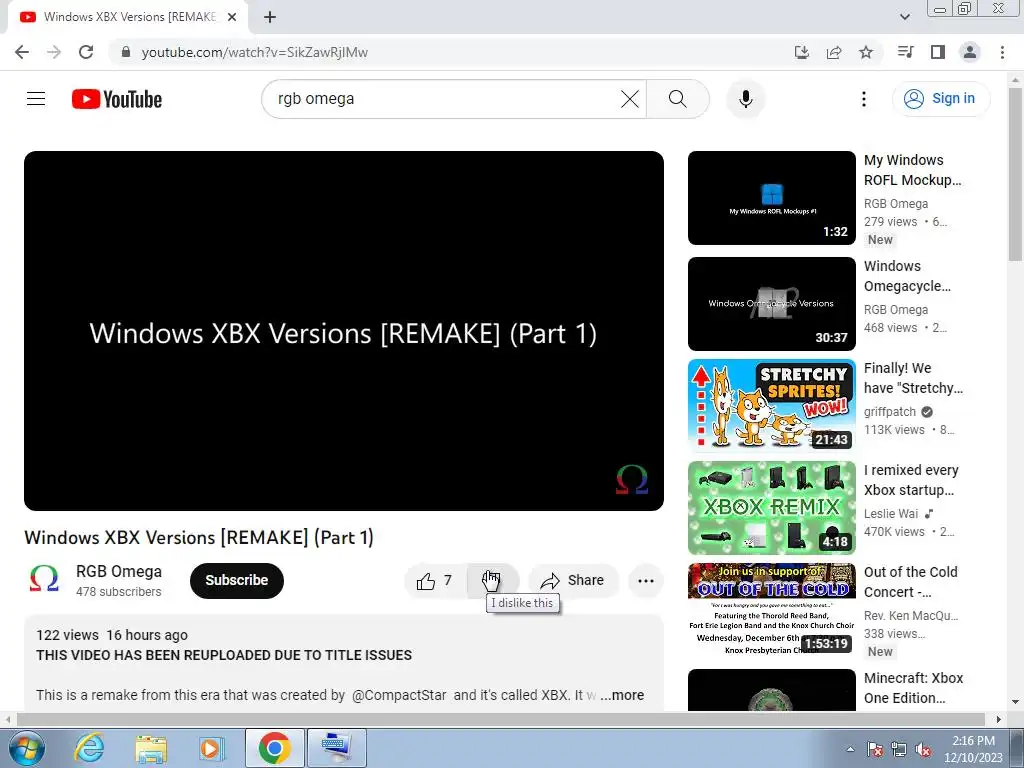Viewport: 1024px width, 768px height.
Task: View site info via padlock icon
Action: pyautogui.click(x=126, y=52)
